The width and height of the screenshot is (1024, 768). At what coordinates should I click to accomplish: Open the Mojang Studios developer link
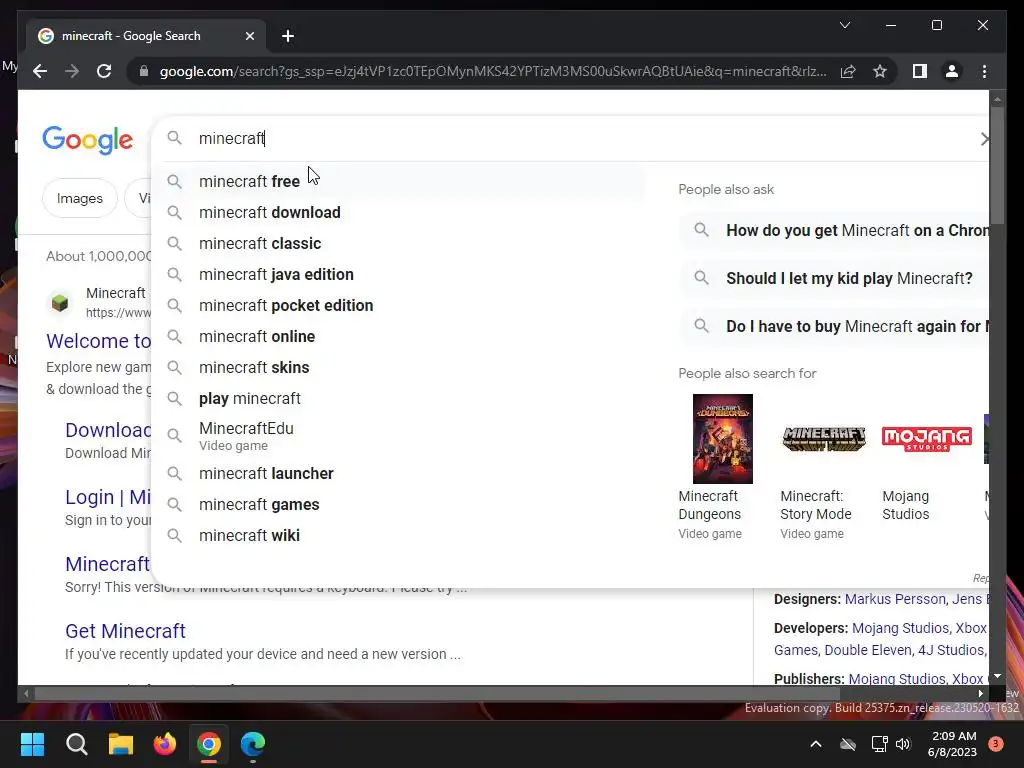coord(901,628)
